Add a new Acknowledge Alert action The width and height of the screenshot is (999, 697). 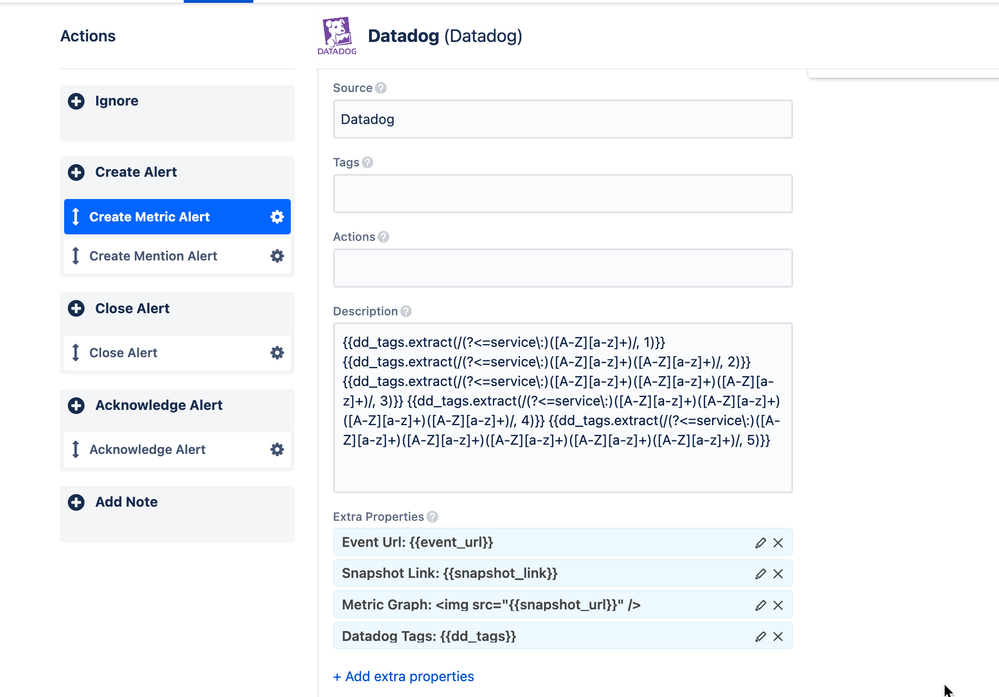coord(76,406)
